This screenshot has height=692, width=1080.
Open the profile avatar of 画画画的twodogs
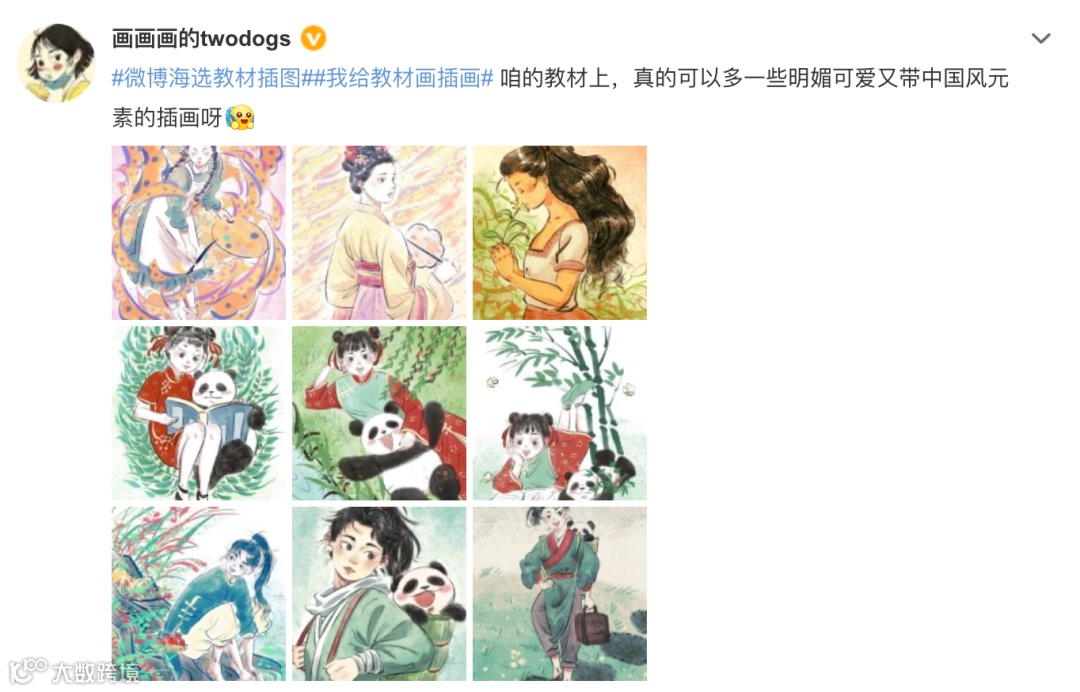(56, 62)
